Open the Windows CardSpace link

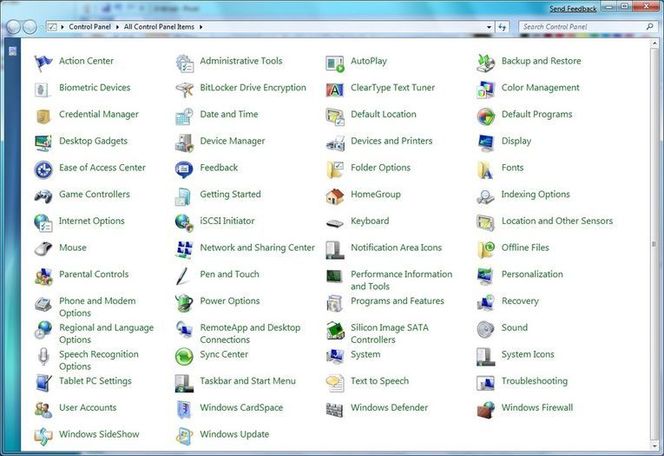point(241,408)
